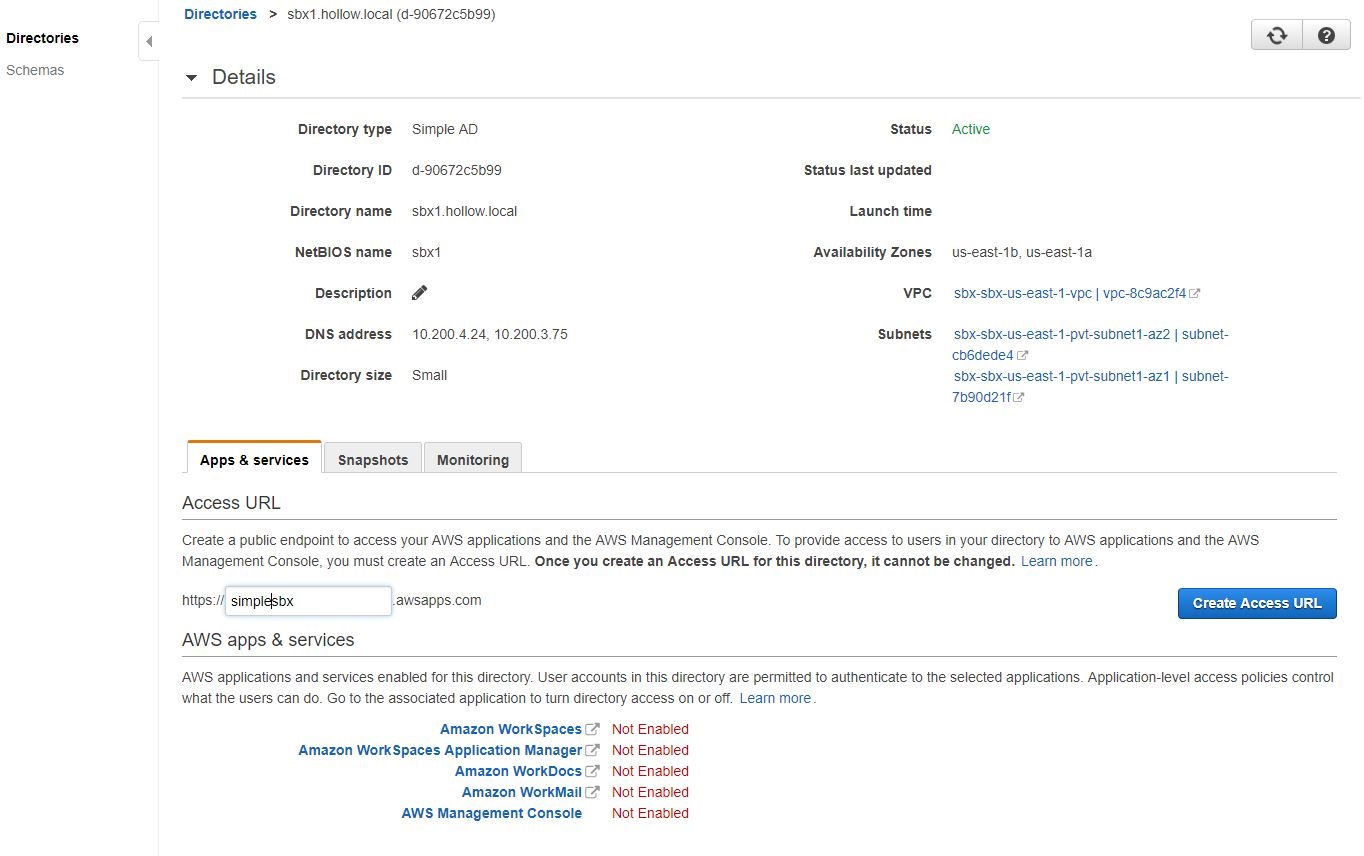1364x856 pixels.
Task: Click external link icon after subnet-cb6dede4
Action: pos(1022,356)
